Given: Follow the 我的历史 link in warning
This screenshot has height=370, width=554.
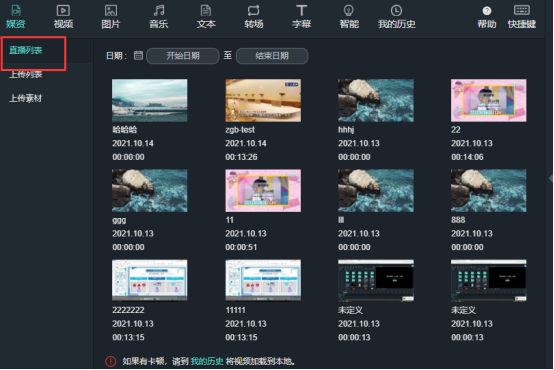Looking at the screenshot, I should [x=207, y=361].
